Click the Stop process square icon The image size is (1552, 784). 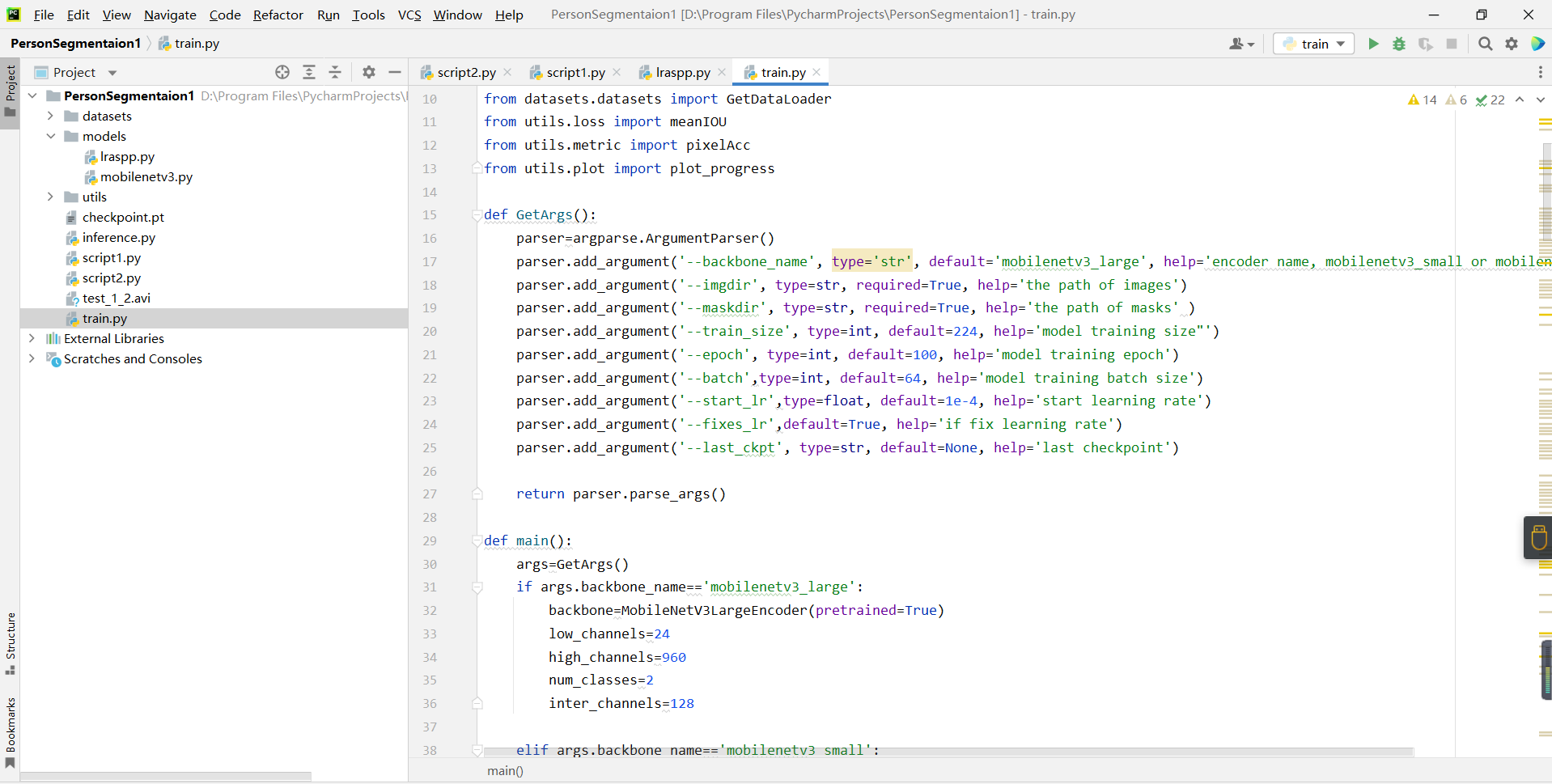click(x=1452, y=44)
